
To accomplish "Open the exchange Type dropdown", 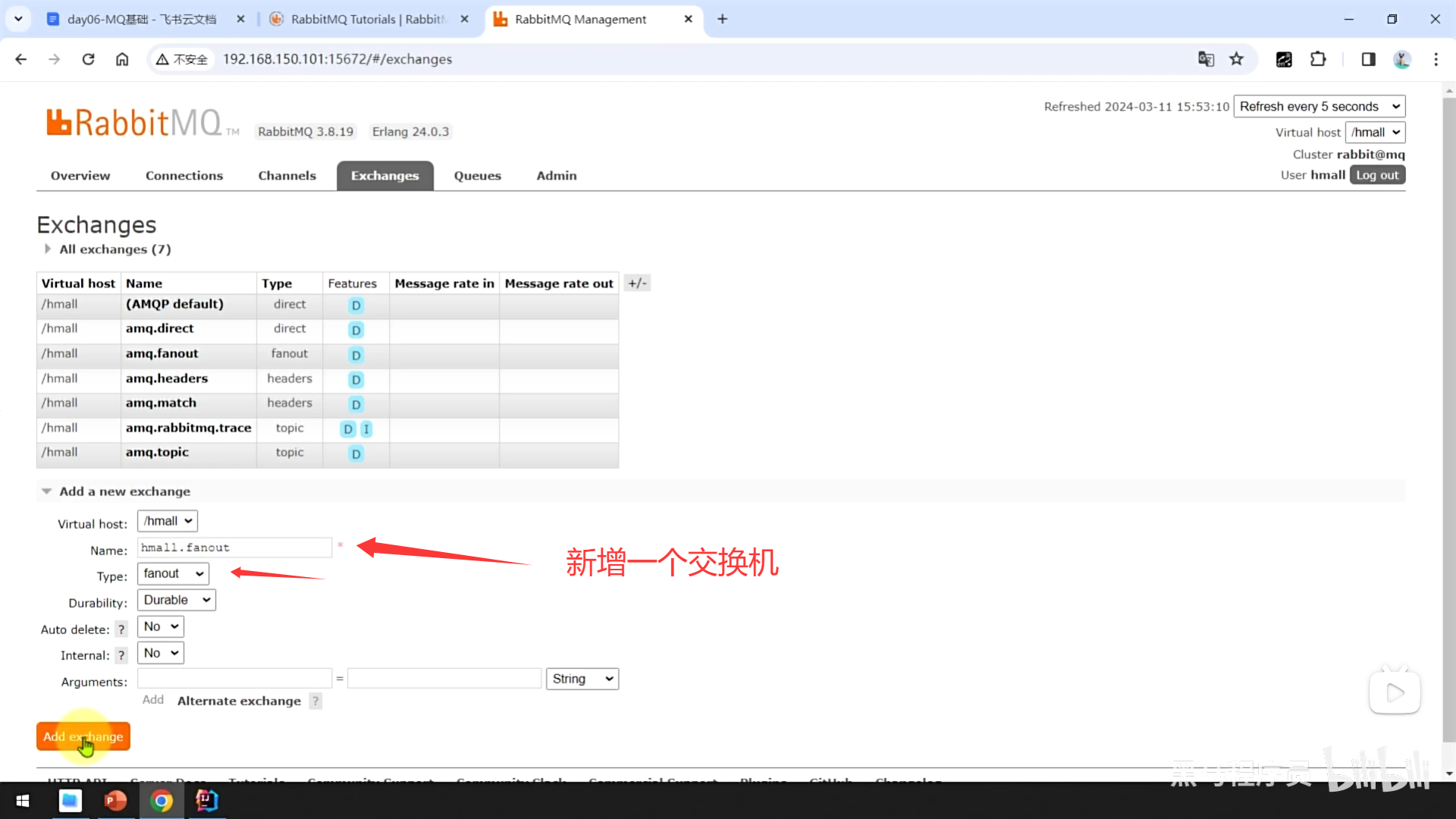I will 173,574.
